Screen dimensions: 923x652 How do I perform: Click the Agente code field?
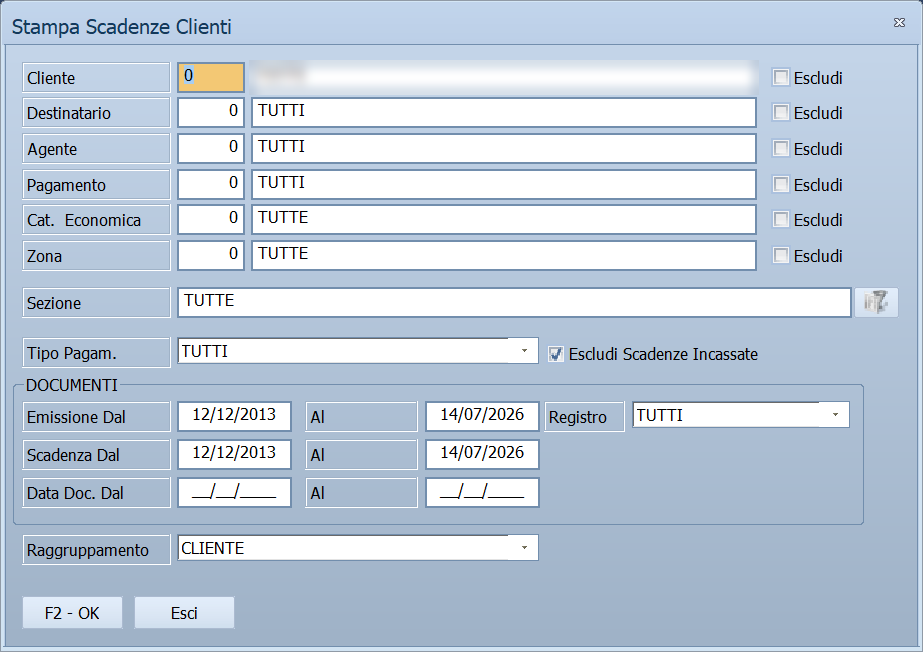[x=211, y=148]
